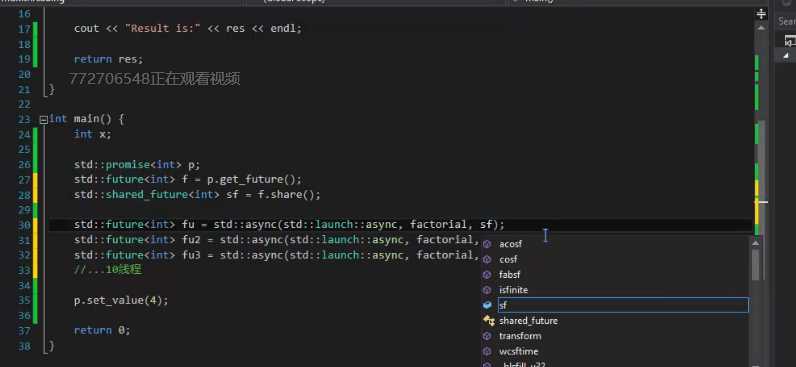The width and height of the screenshot is (796, 367).
Task: Click line number 22 in the gutter
Action: (x=24, y=104)
